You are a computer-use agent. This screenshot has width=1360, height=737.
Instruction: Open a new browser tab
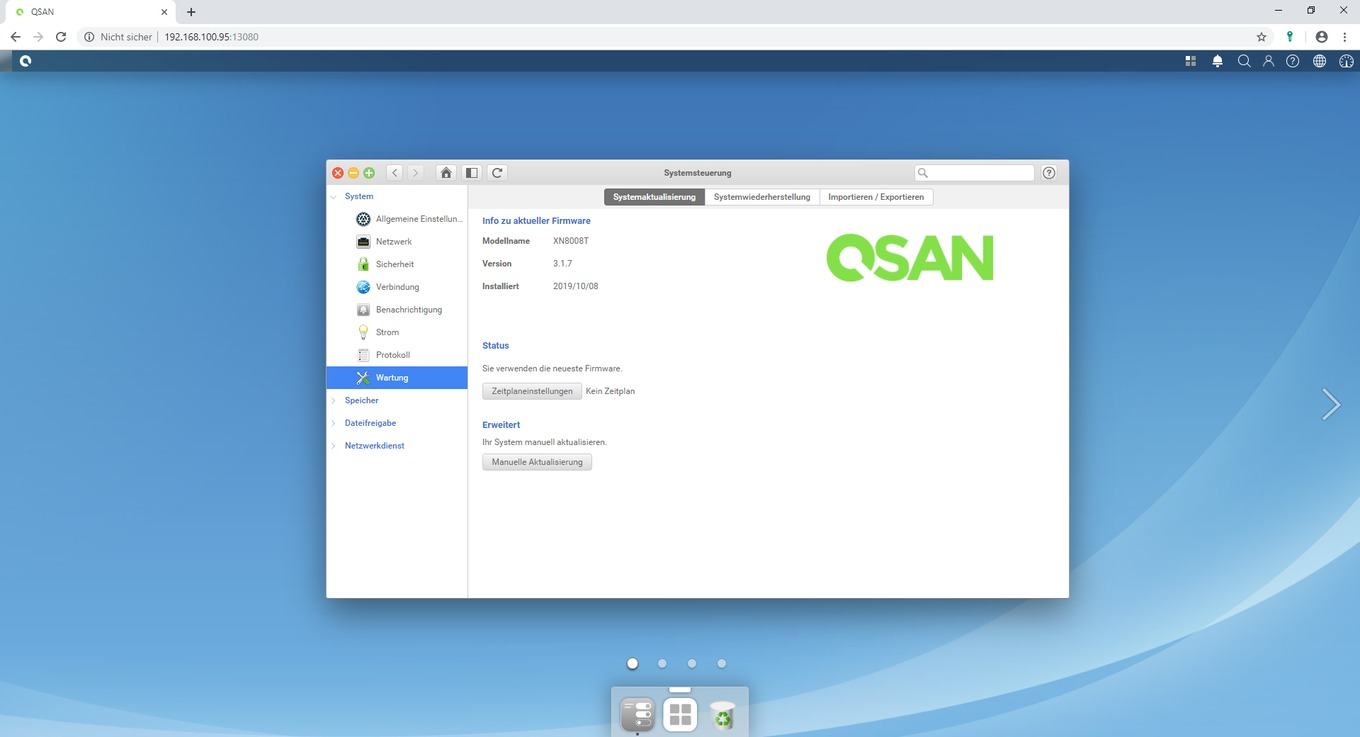coord(191,12)
